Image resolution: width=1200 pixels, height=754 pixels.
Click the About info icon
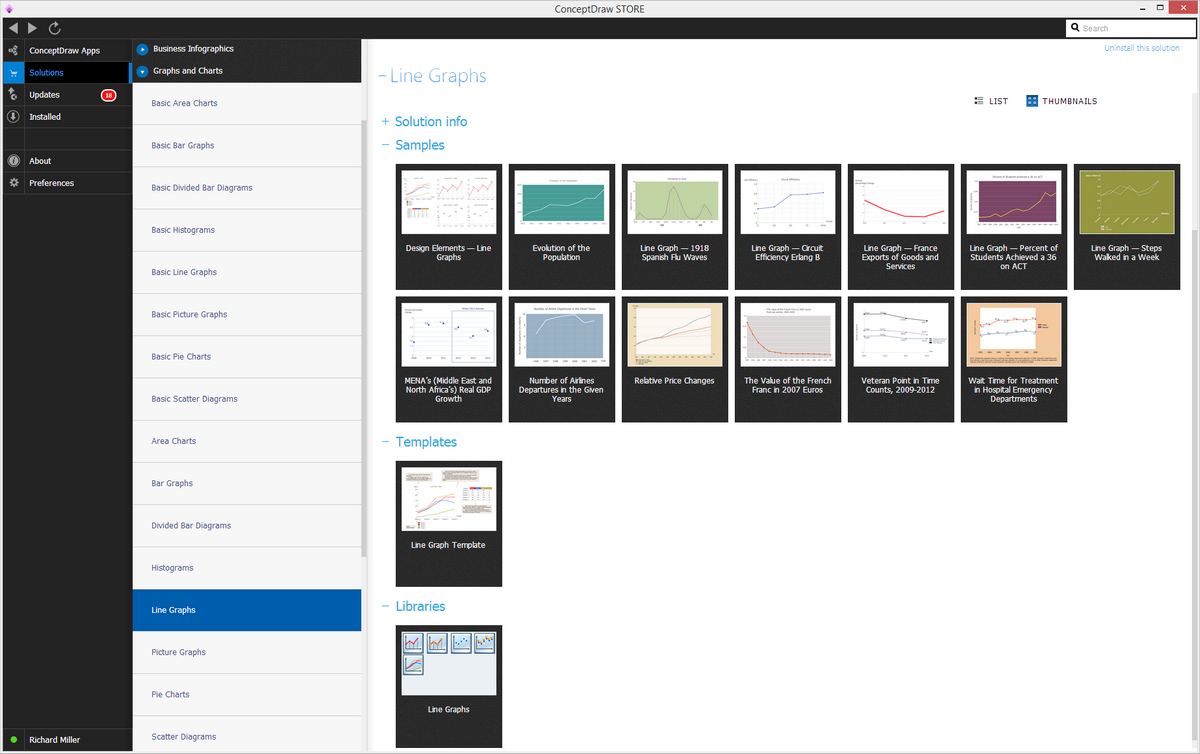12,160
